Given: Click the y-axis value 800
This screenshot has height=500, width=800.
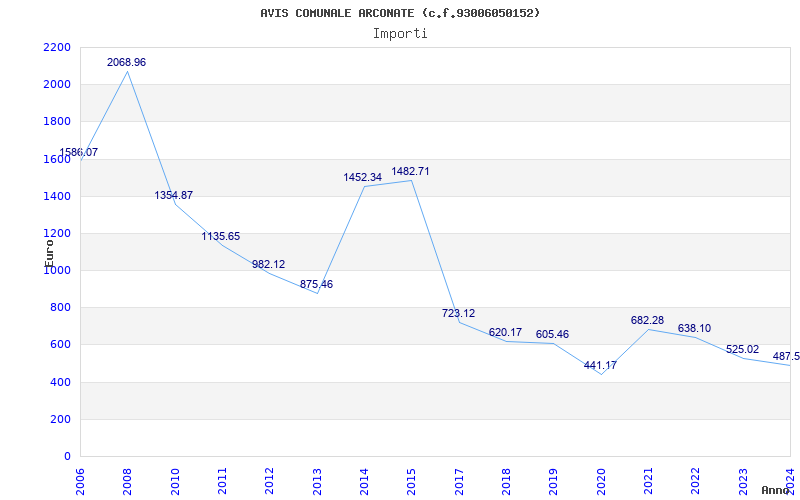Looking at the screenshot, I should [61, 308].
